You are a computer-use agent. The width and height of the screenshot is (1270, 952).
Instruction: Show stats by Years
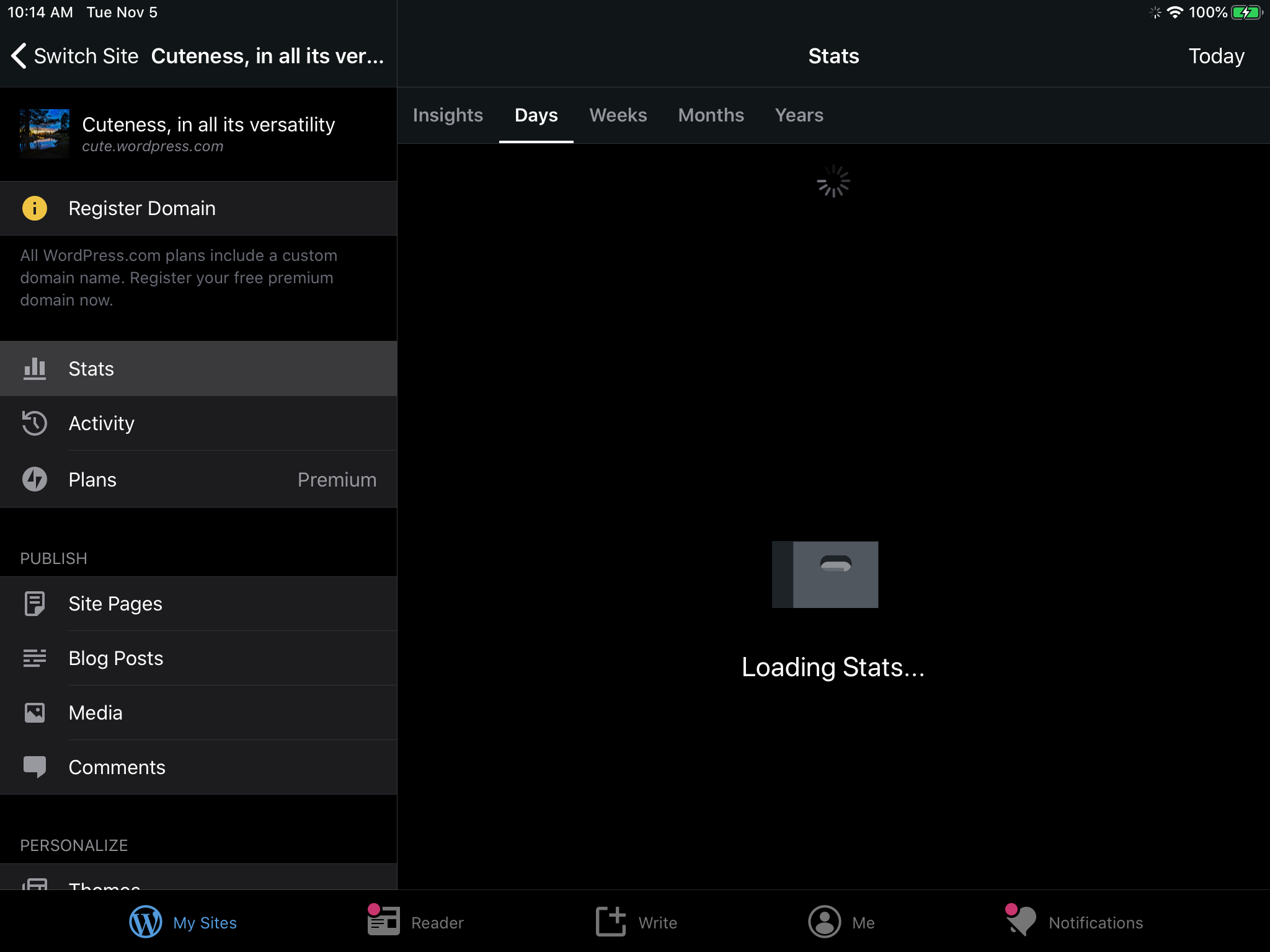(799, 115)
